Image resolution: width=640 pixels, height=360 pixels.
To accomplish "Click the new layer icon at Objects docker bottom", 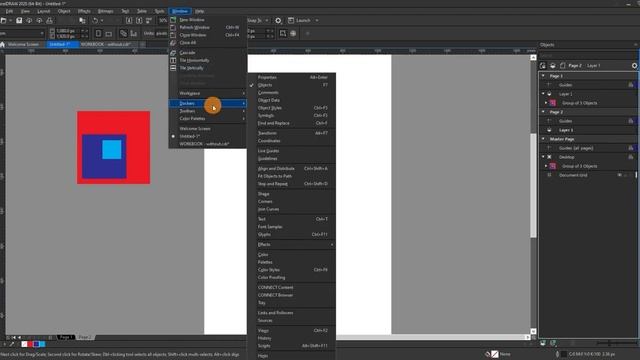I will coord(543,343).
